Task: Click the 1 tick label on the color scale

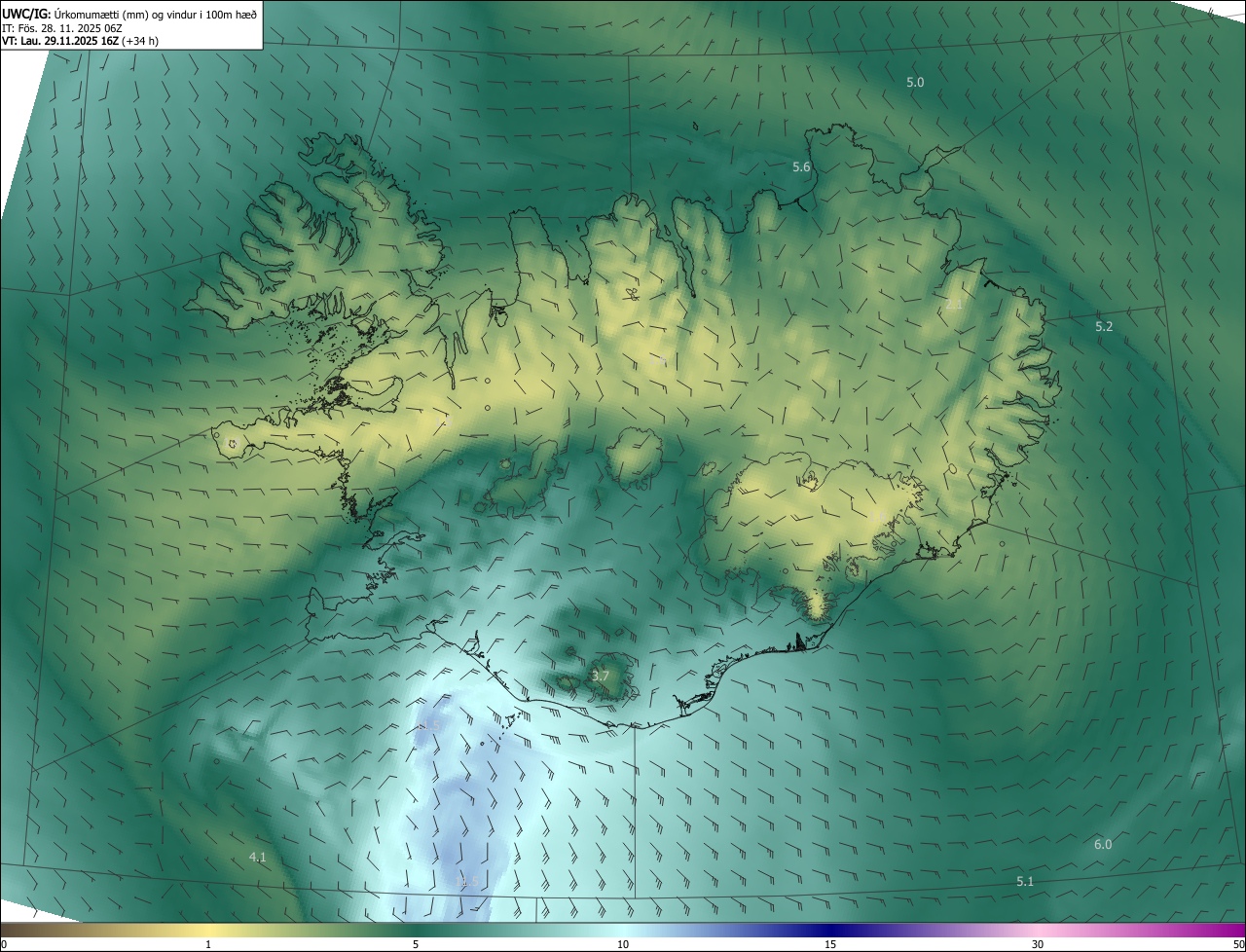Action: click(208, 944)
